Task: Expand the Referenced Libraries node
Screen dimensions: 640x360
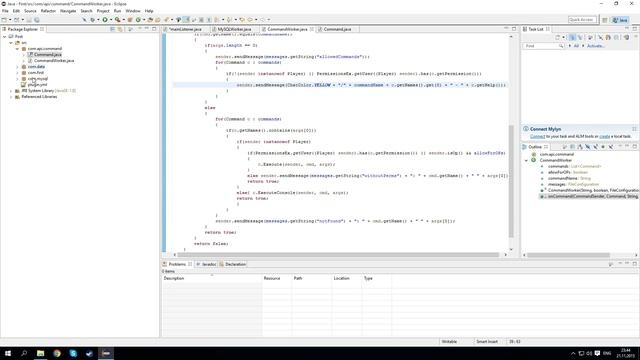Action: [11, 97]
